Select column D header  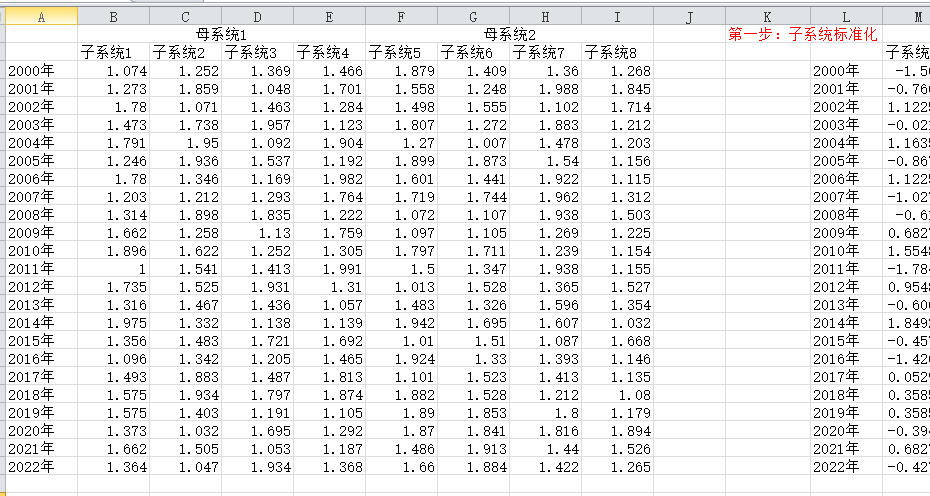coord(258,17)
